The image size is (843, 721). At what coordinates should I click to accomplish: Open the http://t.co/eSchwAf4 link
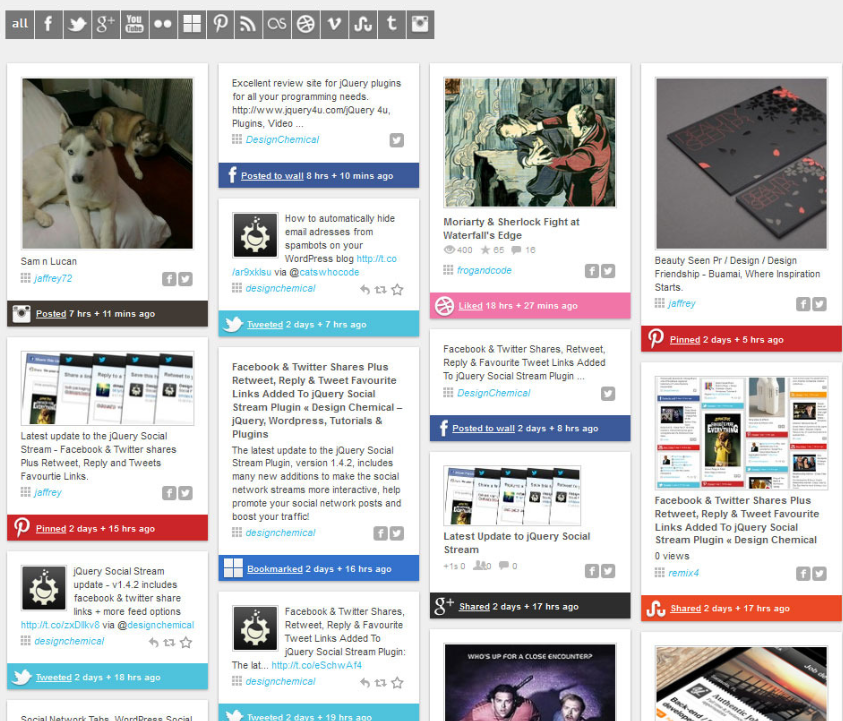point(317,666)
